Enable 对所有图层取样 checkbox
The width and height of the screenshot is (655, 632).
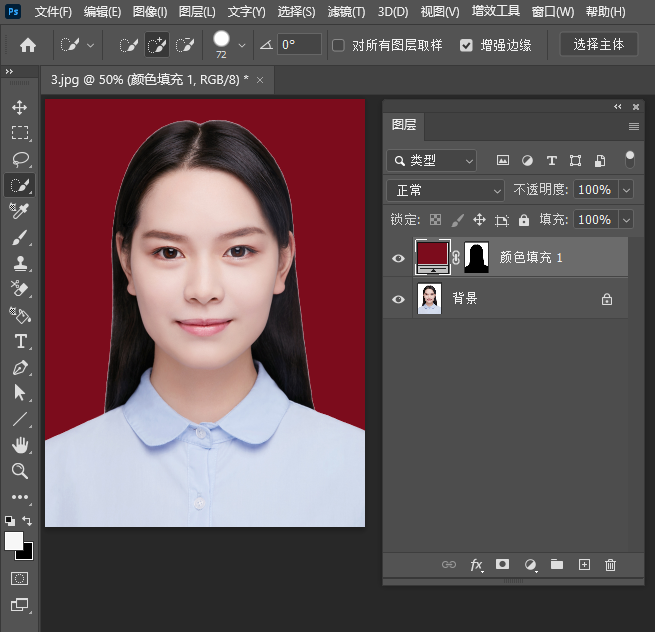tap(338, 45)
